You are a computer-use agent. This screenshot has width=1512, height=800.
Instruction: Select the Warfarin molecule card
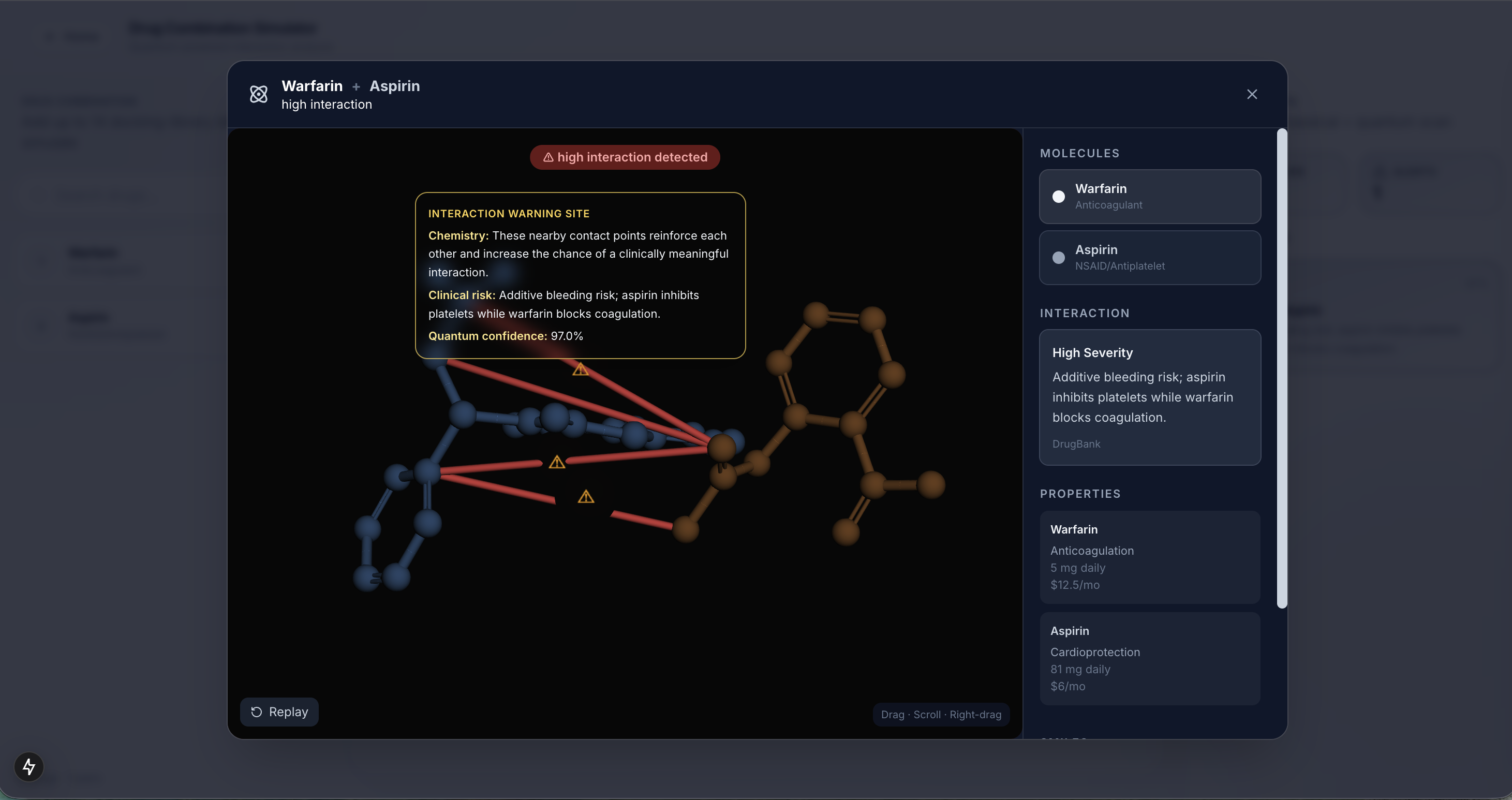click(x=1149, y=197)
